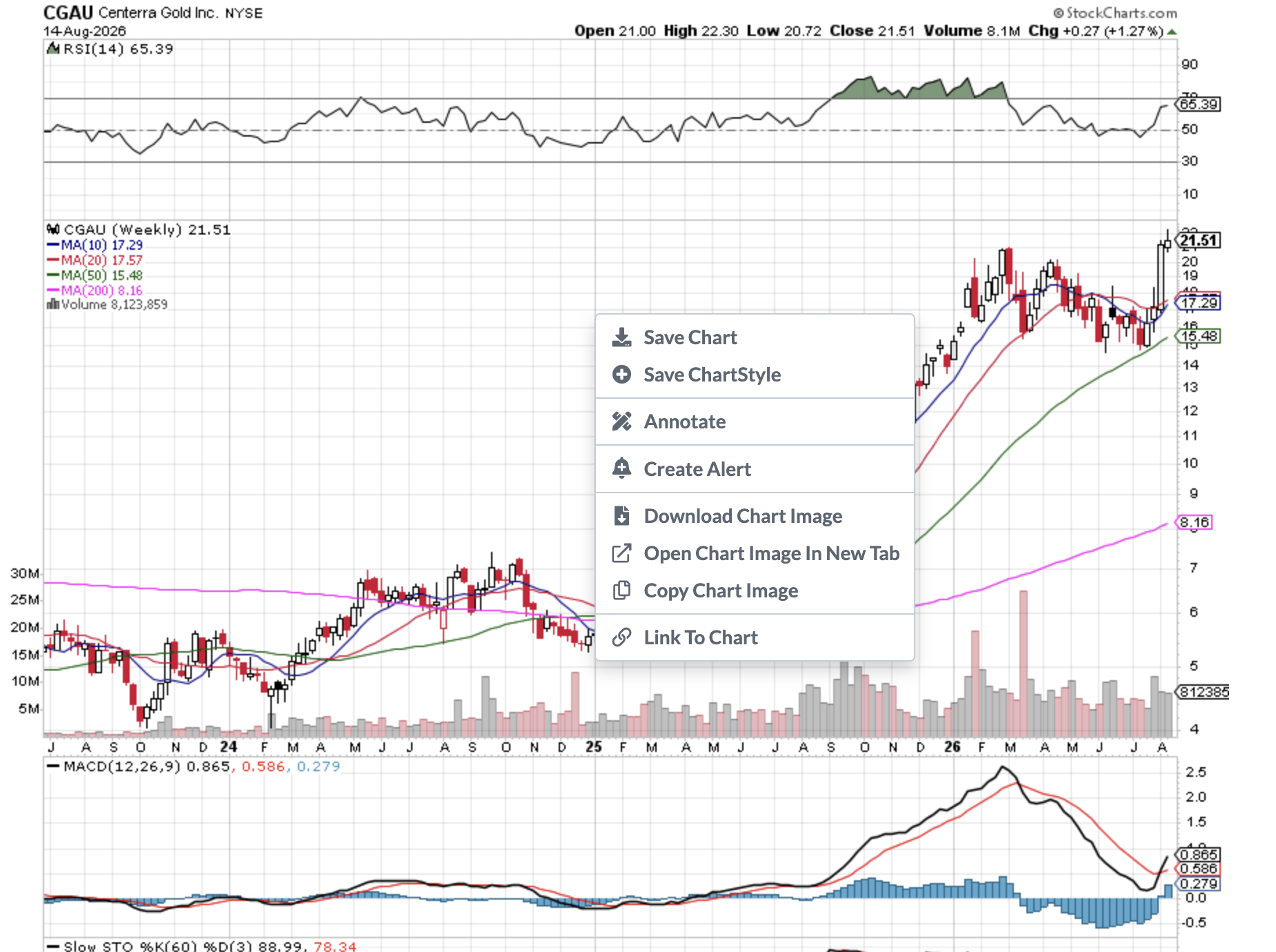Select Download Chart Image option
The width and height of the screenshot is (1276, 952).
coord(755,516)
